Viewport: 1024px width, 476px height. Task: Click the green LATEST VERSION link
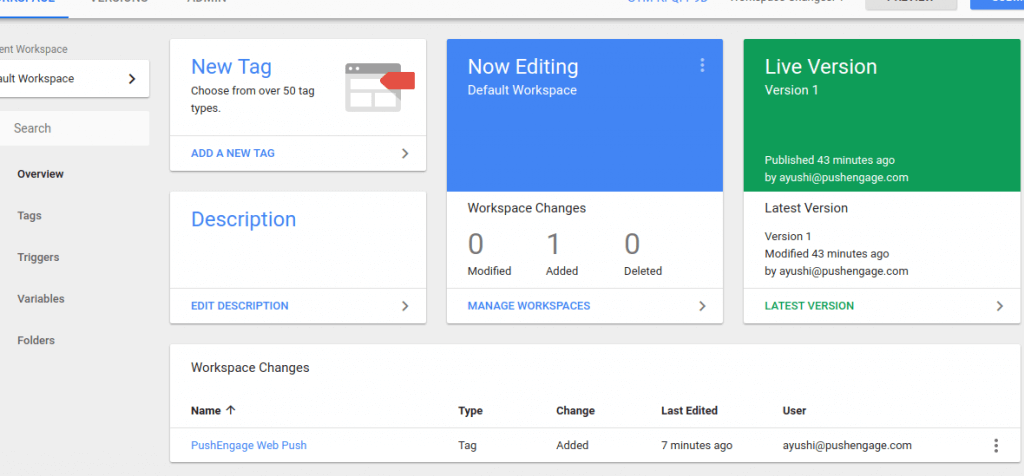[x=809, y=306]
